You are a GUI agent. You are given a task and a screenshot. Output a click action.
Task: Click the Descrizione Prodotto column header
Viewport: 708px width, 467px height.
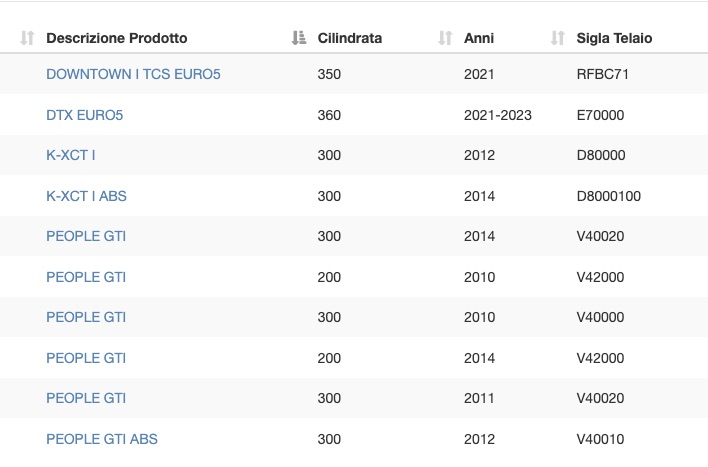coord(116,38)
